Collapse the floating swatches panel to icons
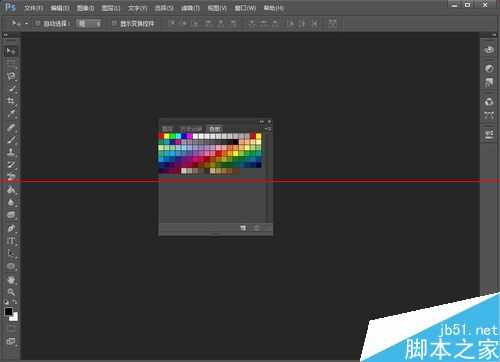 (x=262, y=121)
